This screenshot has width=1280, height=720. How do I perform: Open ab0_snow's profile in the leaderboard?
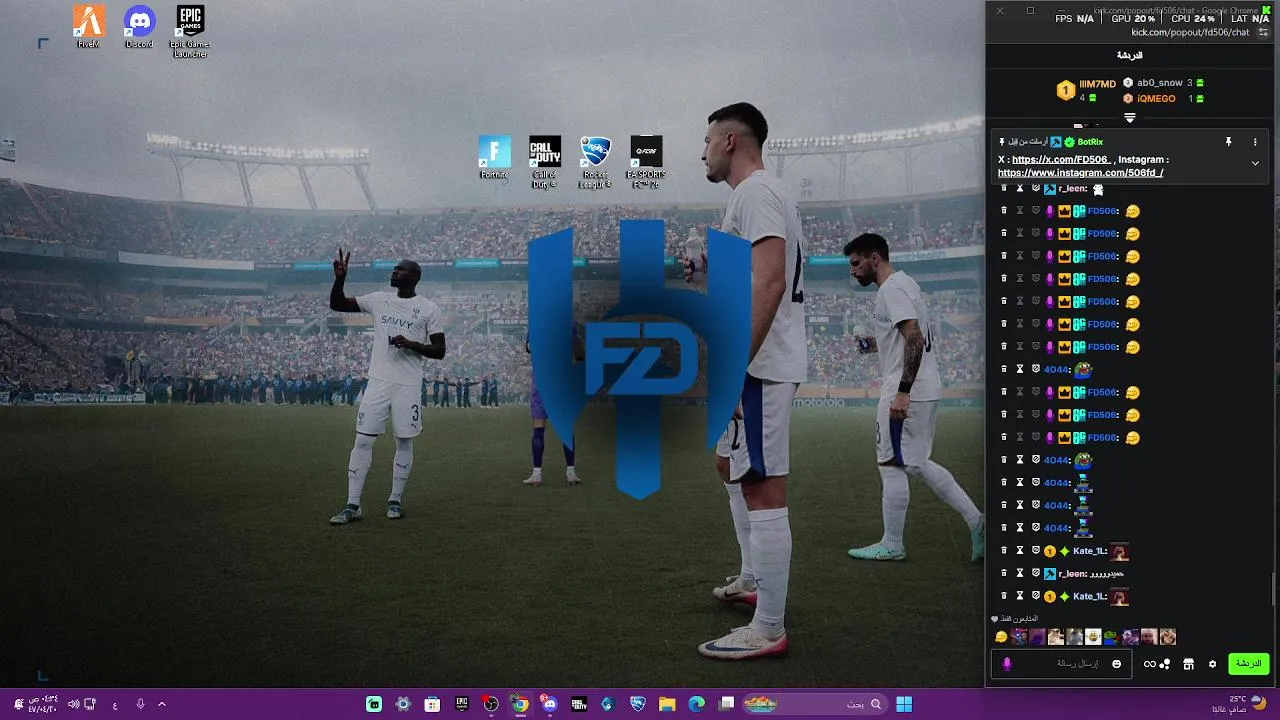point(1159,83)
